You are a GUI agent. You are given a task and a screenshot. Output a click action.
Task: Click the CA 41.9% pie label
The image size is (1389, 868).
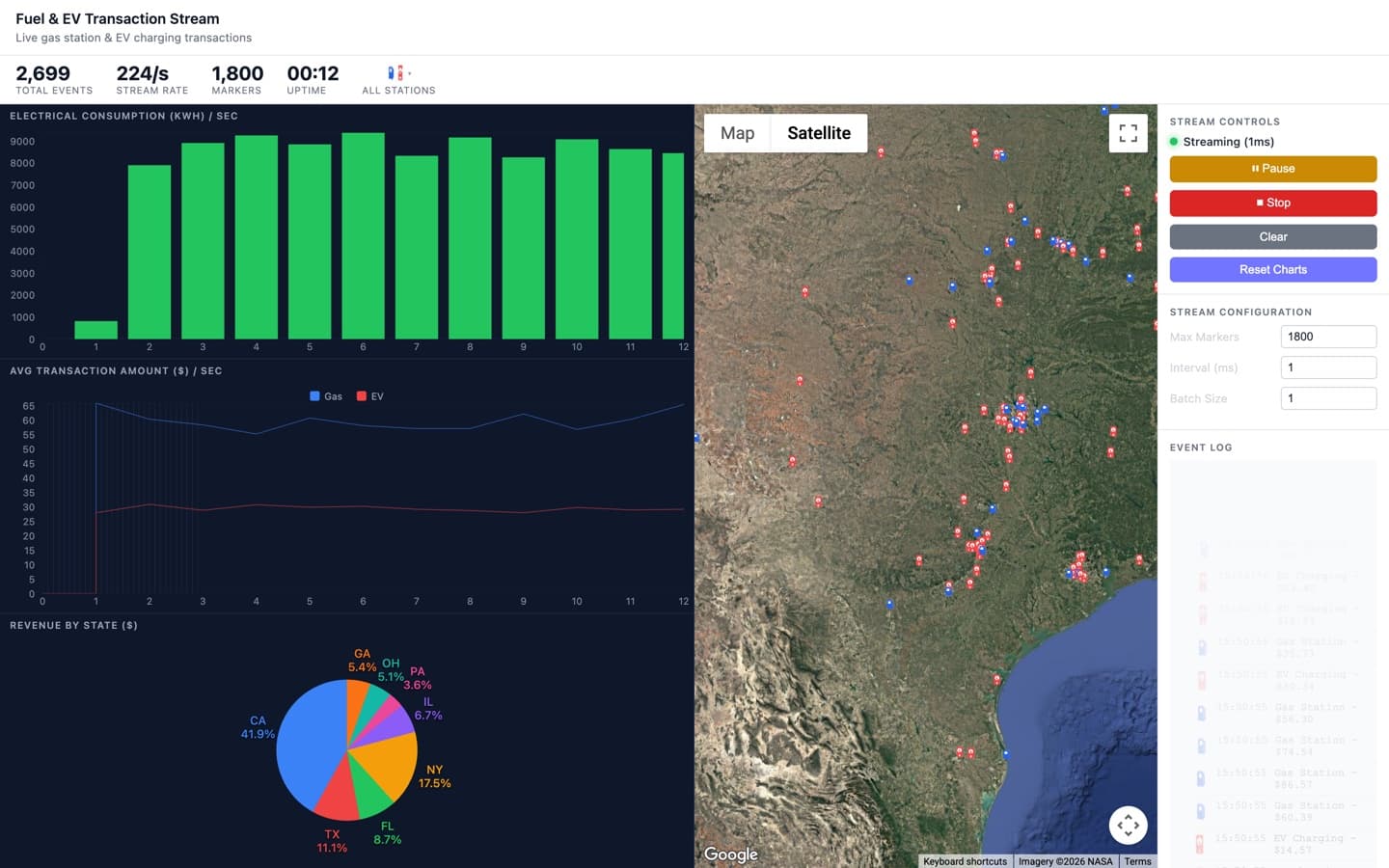point(258,727)
